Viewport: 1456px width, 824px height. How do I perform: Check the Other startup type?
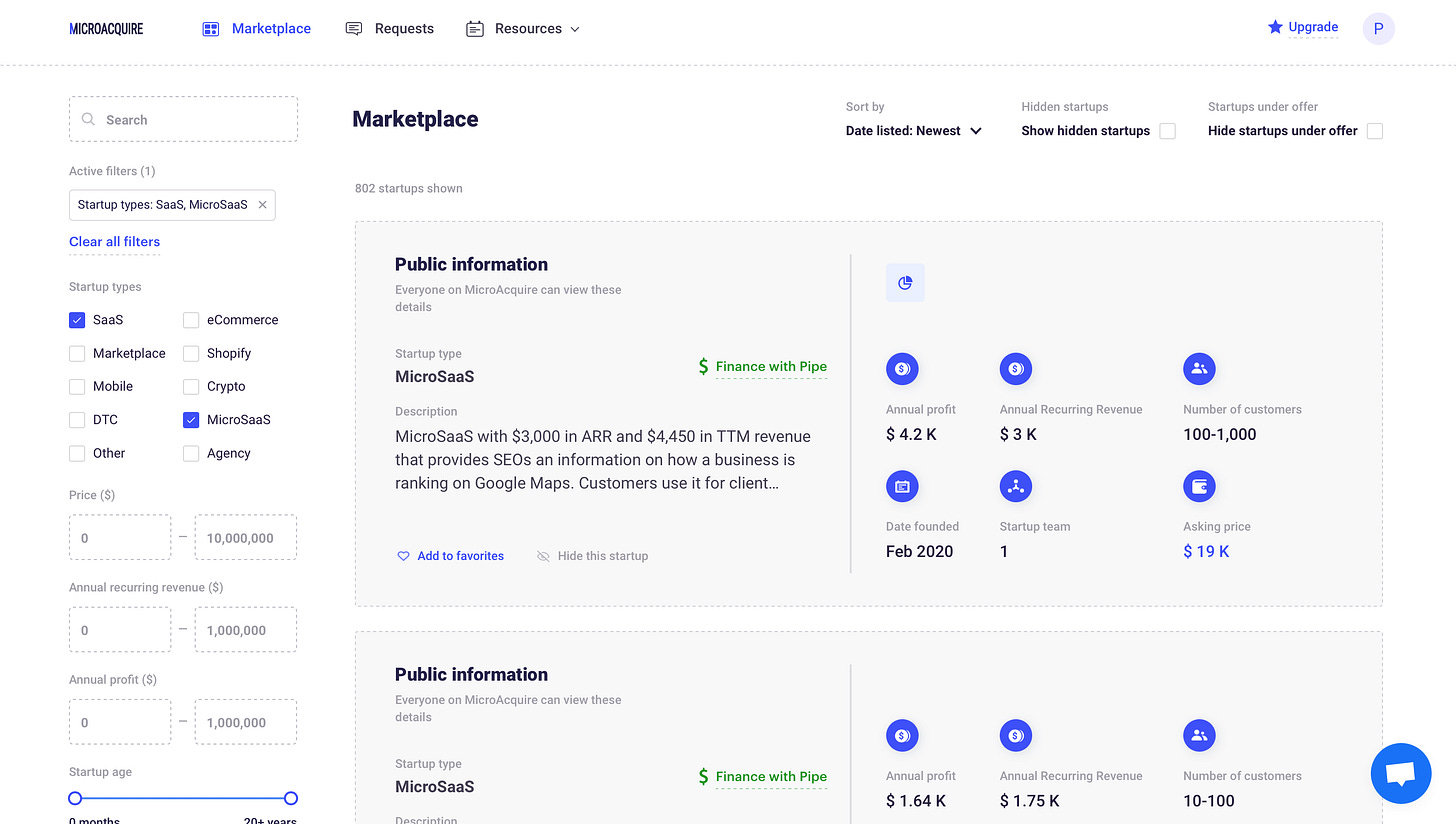(77, 453)
